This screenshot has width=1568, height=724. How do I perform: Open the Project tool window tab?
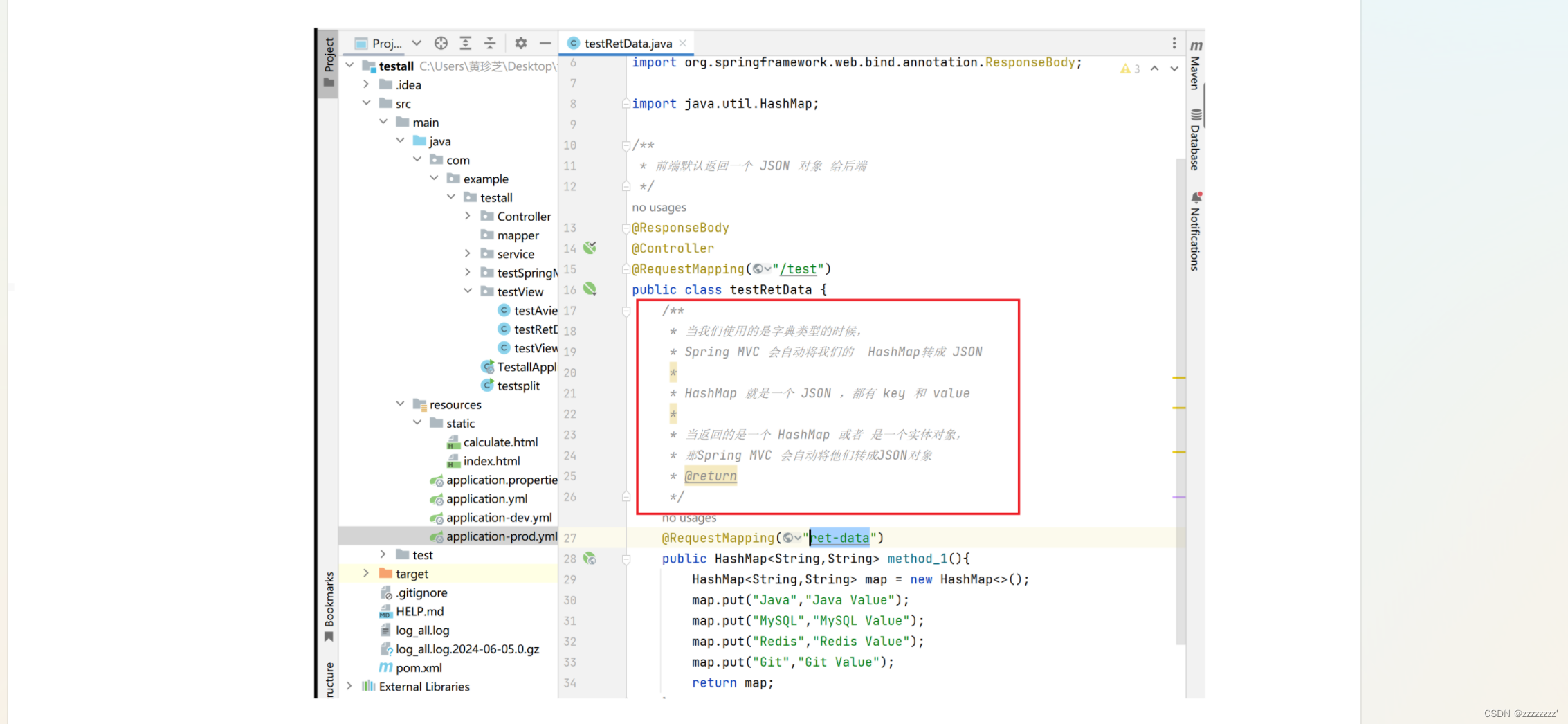point(329,64)
